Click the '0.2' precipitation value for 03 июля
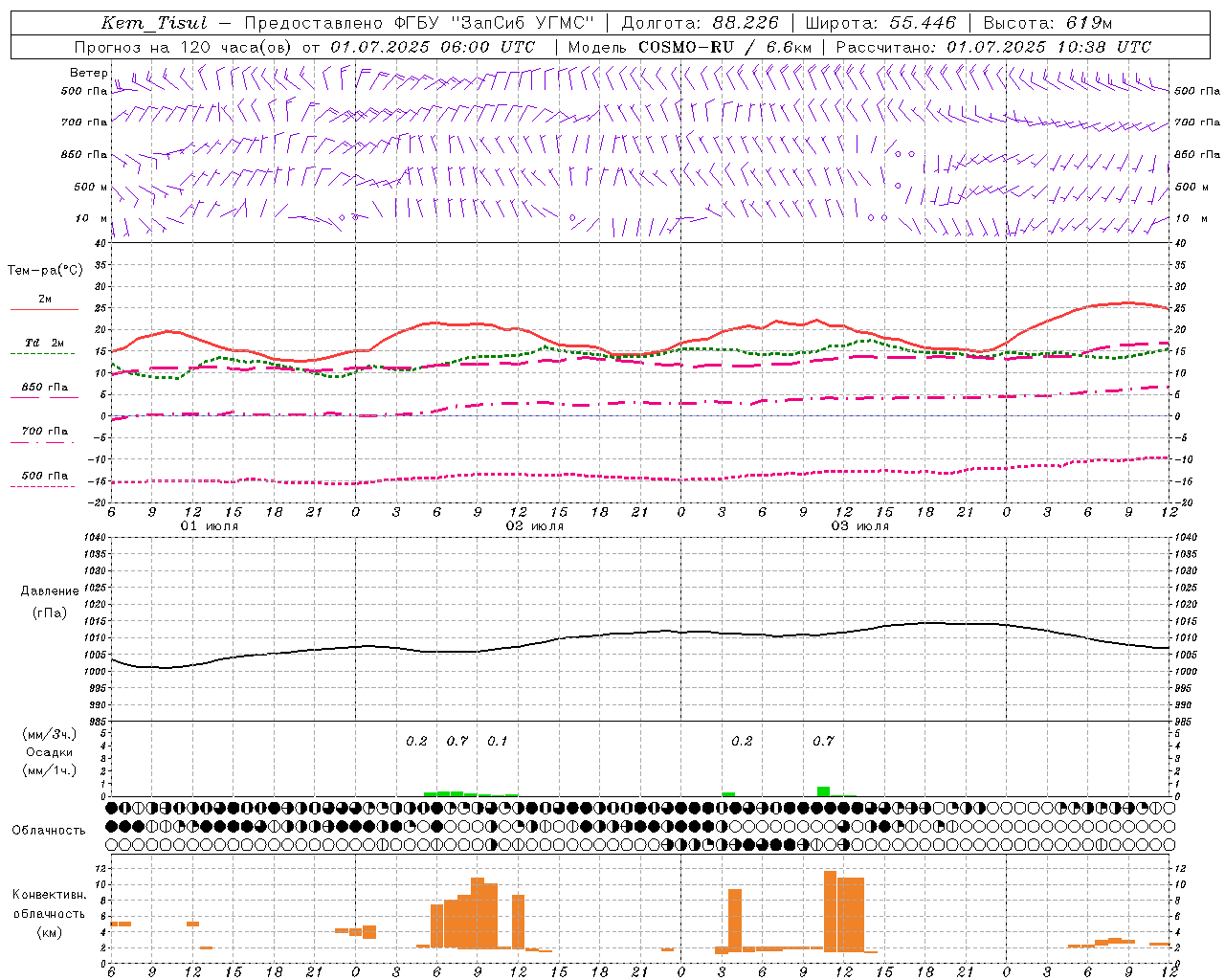 [742, 742]
